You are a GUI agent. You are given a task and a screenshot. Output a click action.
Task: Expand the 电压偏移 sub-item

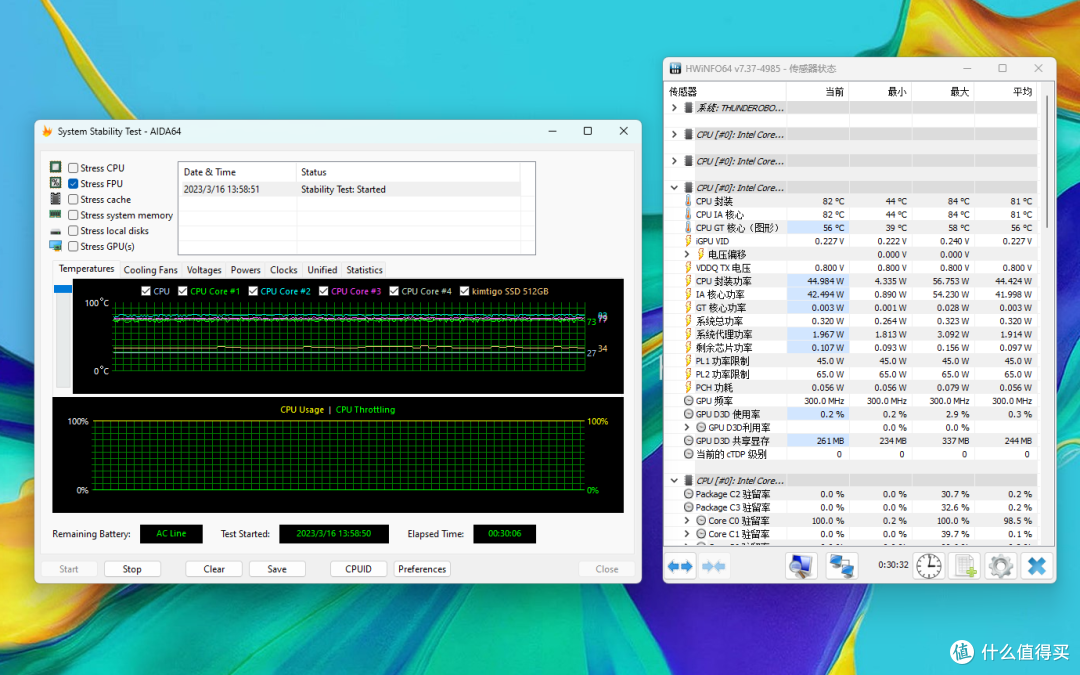(x=687, y=254)
